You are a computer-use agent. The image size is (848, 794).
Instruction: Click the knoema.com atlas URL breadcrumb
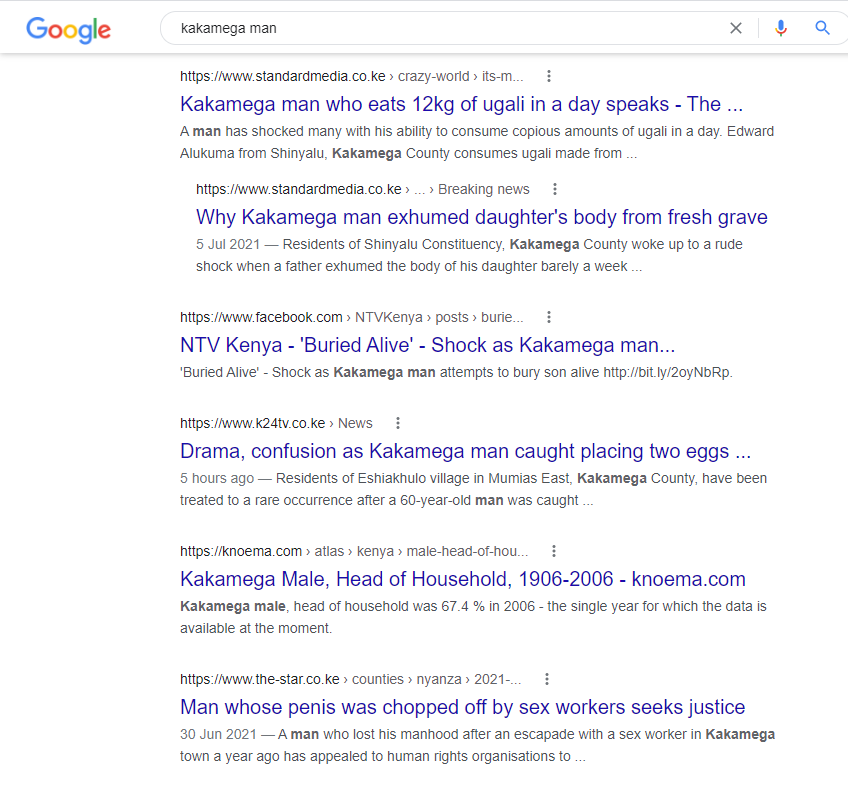coord(354,551)
